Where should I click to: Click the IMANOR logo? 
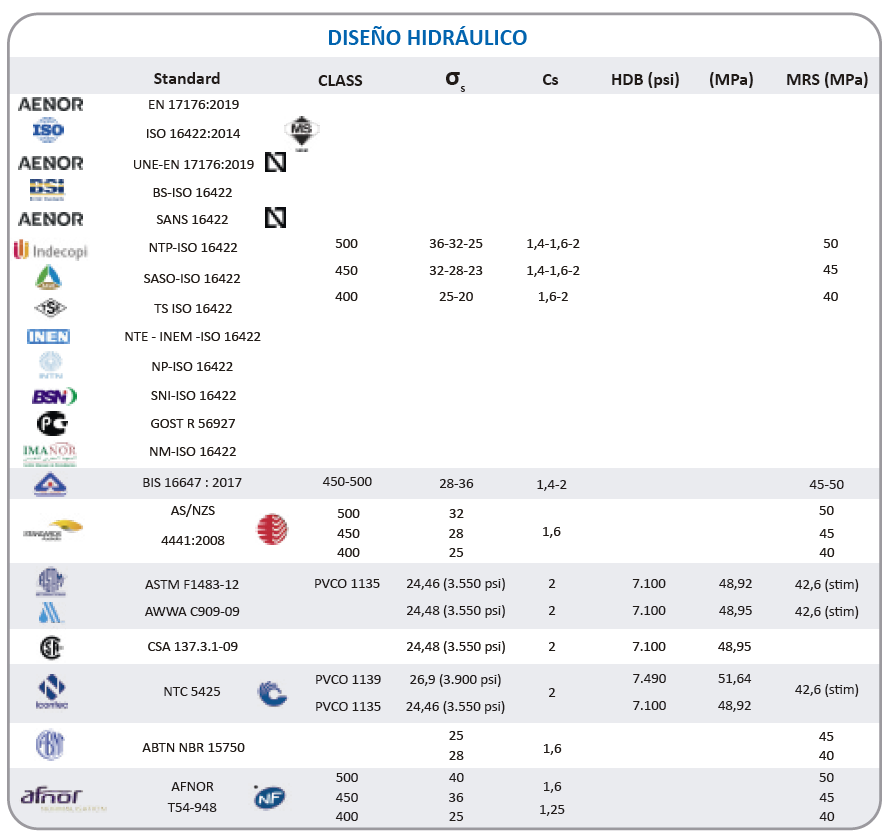pos(50,454)
